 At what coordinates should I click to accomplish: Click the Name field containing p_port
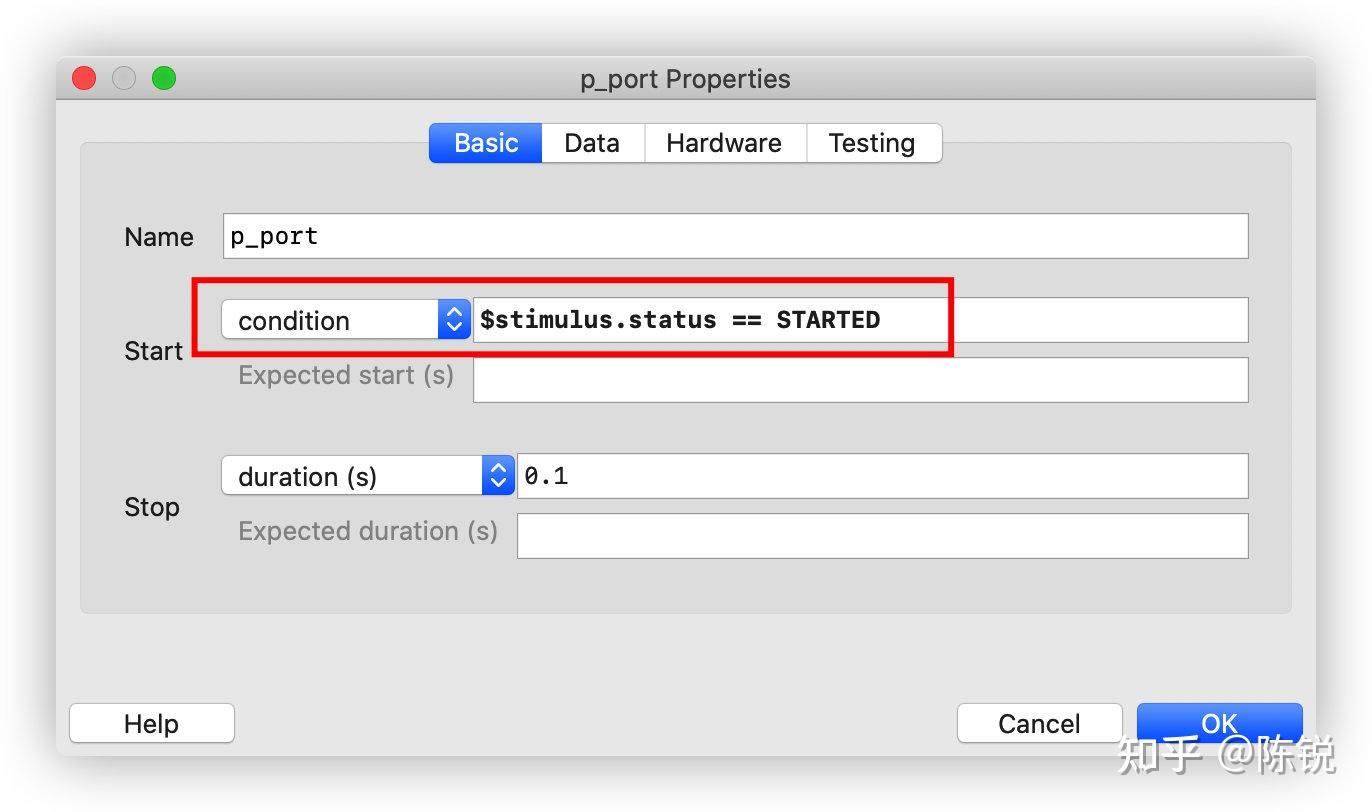[x=735, y=236]
